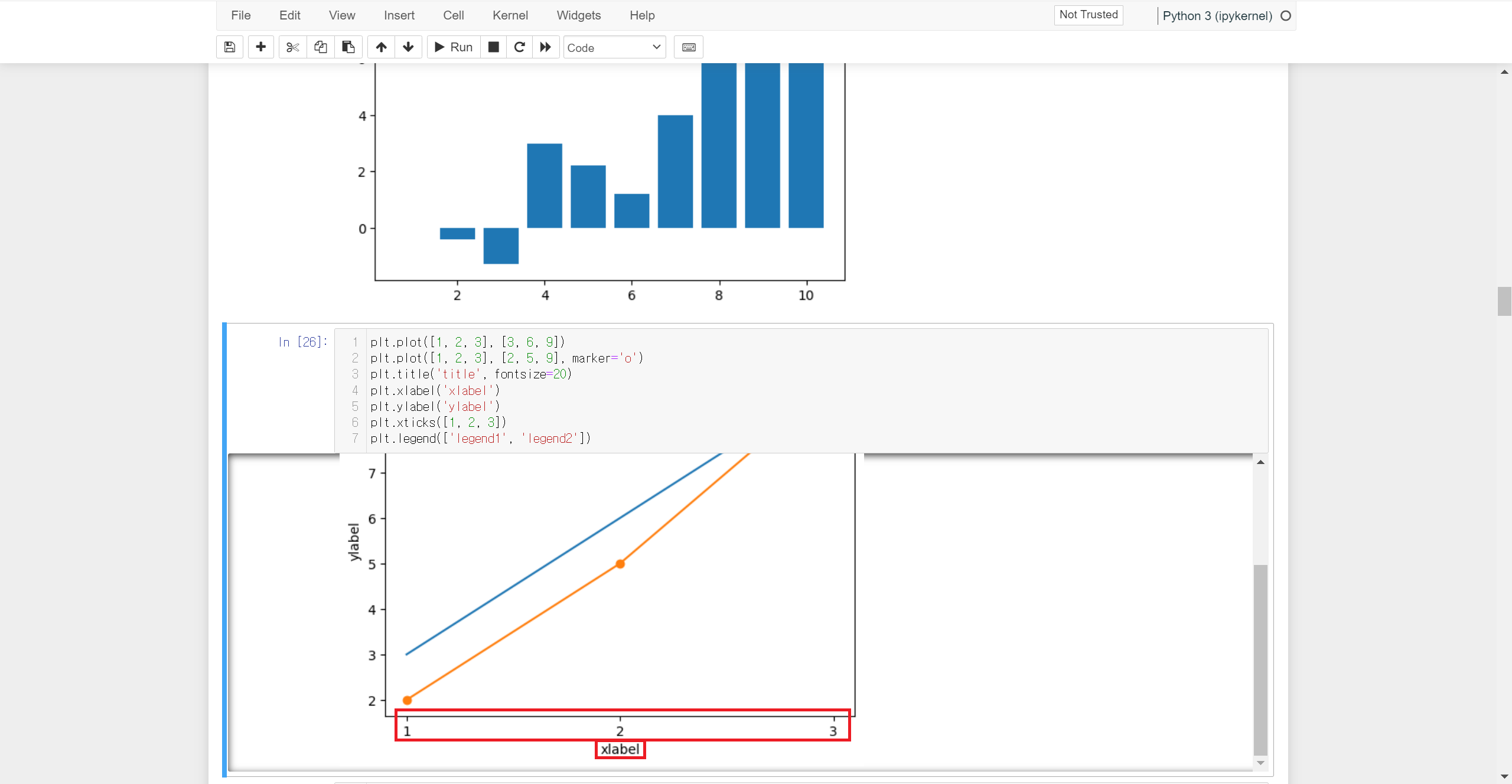Click the Not Trusted button

(1088, 15)
